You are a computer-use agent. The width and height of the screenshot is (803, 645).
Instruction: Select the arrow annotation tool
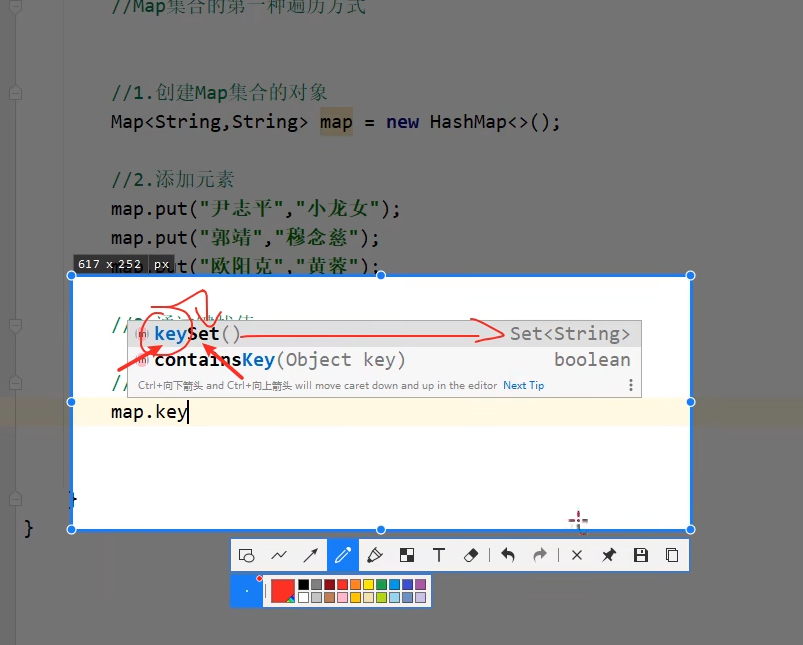click(310, 555)
